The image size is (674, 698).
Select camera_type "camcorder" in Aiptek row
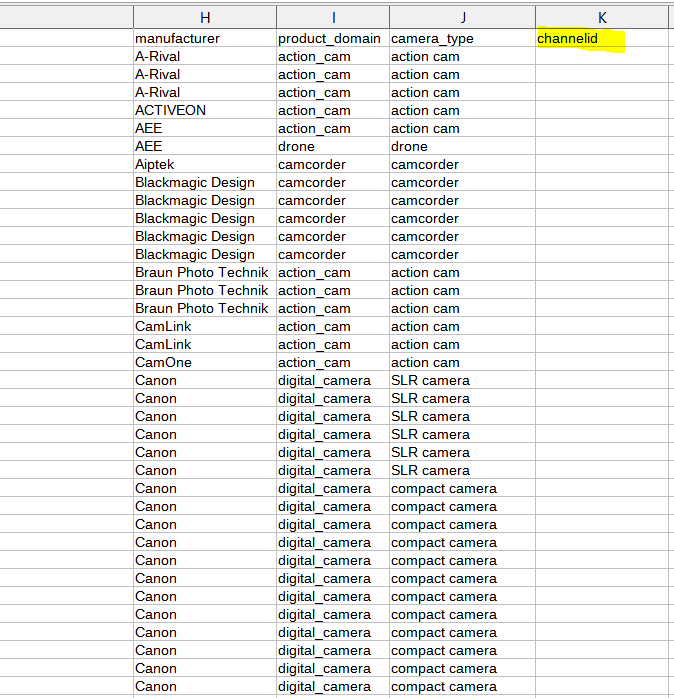pyautogui.click(x=463, y=164)
